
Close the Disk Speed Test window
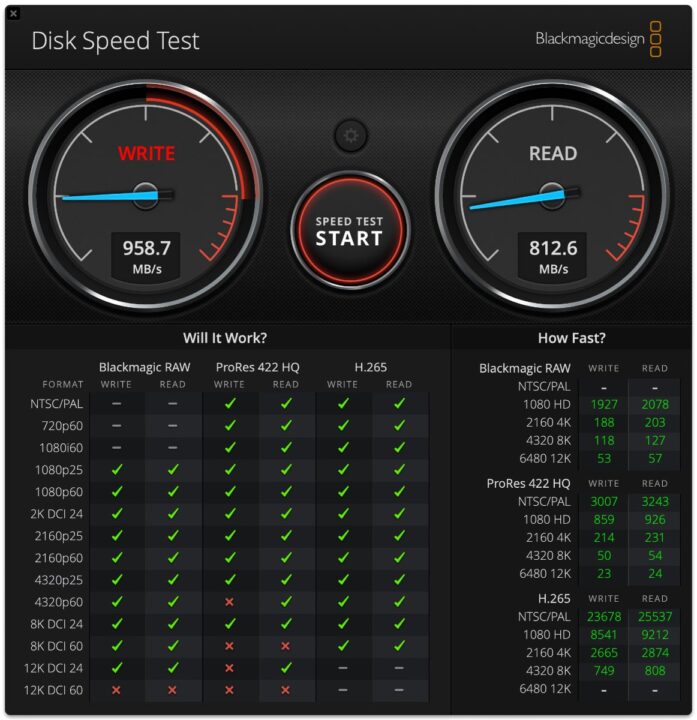click(14, 13)
